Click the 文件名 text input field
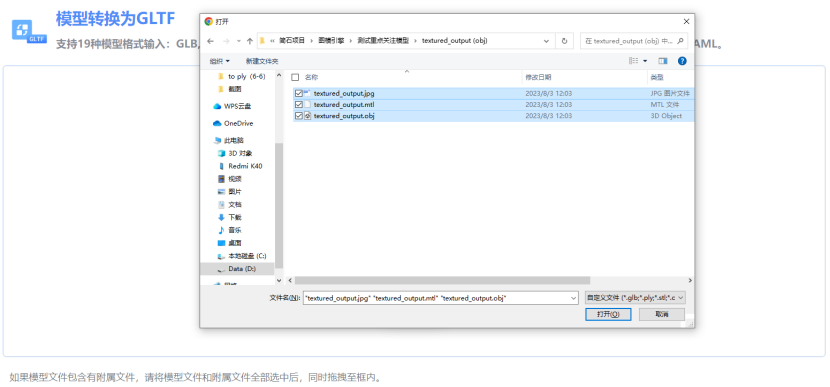830x387 pixels. (437, 299)
